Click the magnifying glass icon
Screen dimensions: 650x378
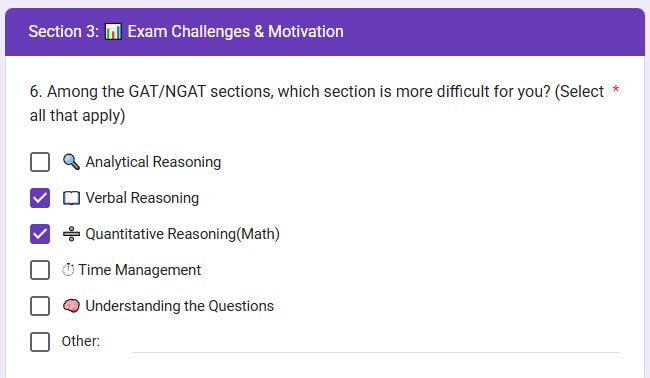[71, 162]
